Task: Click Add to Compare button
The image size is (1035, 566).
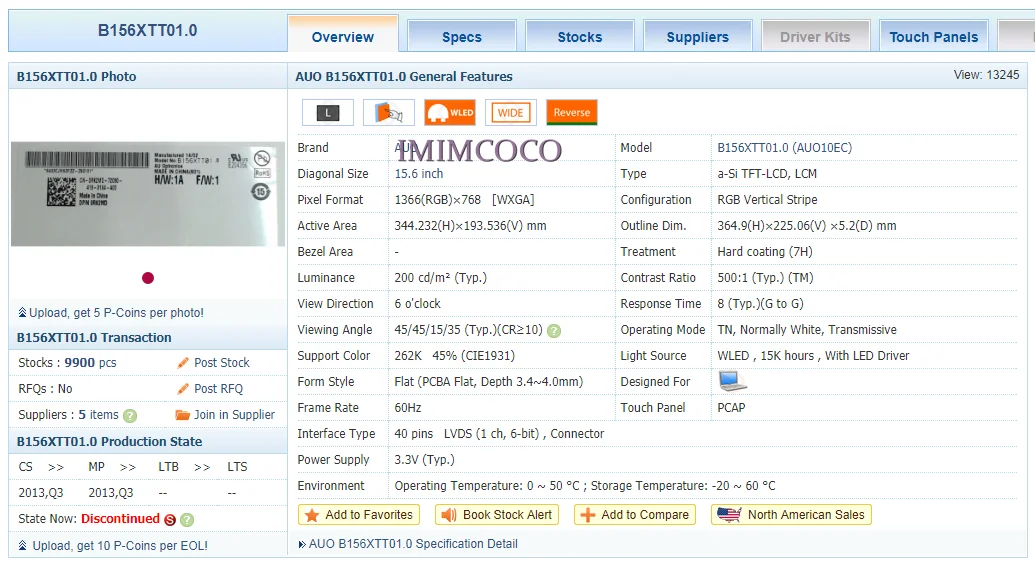Action: pyautogui.click(x=635, y=514)
